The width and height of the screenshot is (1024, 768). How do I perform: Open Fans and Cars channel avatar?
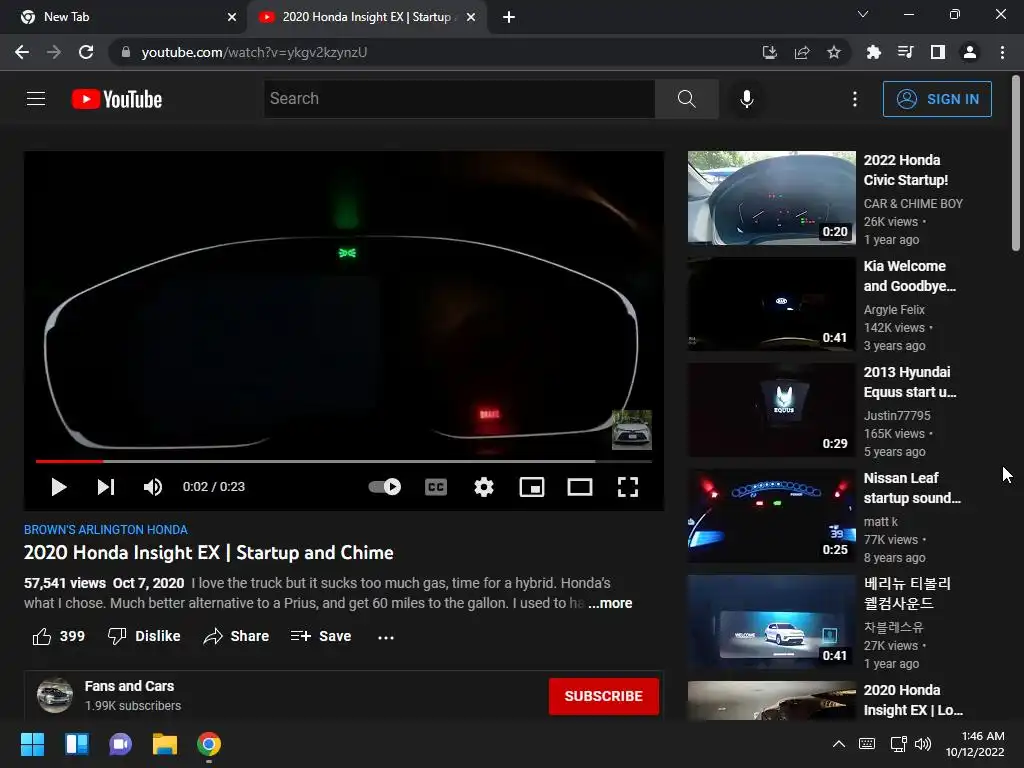(x=55, y=696)
